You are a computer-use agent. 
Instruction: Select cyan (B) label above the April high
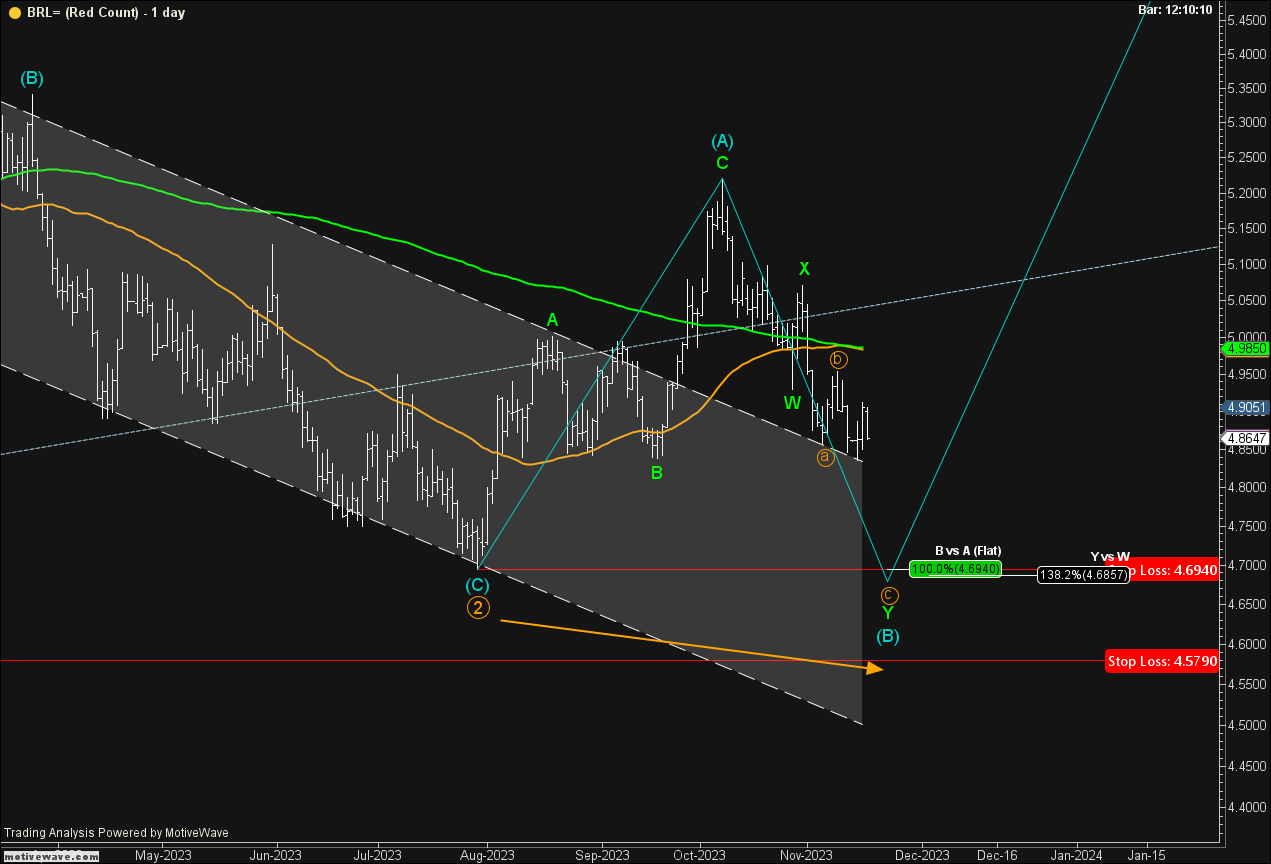[x=31, y=77]
